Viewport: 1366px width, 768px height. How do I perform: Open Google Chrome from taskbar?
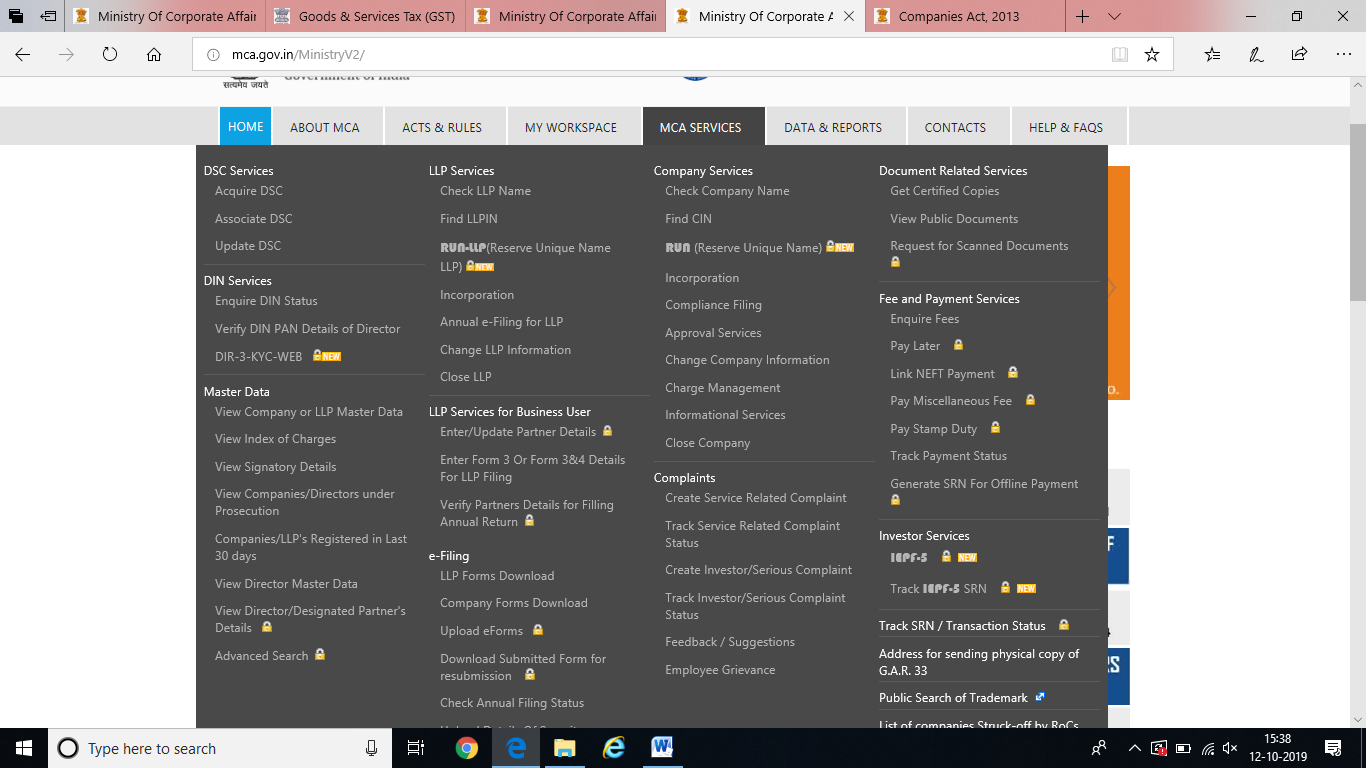click(x=466, y=748)
